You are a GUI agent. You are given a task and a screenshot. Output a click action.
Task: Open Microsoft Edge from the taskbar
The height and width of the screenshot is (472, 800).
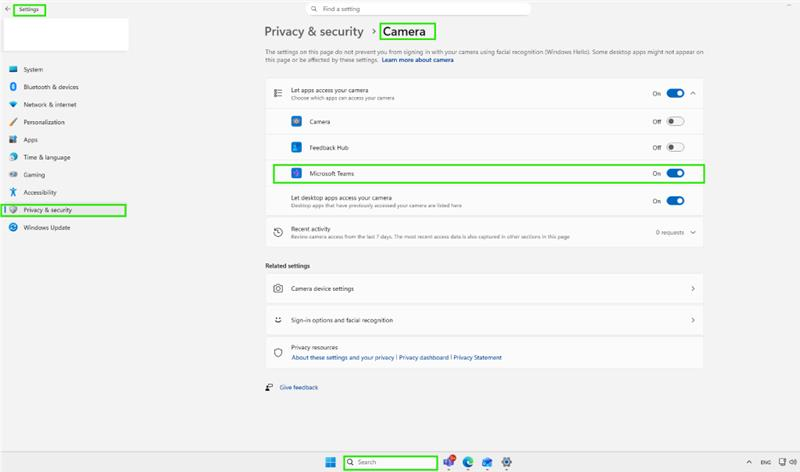(x=468, y=462)
